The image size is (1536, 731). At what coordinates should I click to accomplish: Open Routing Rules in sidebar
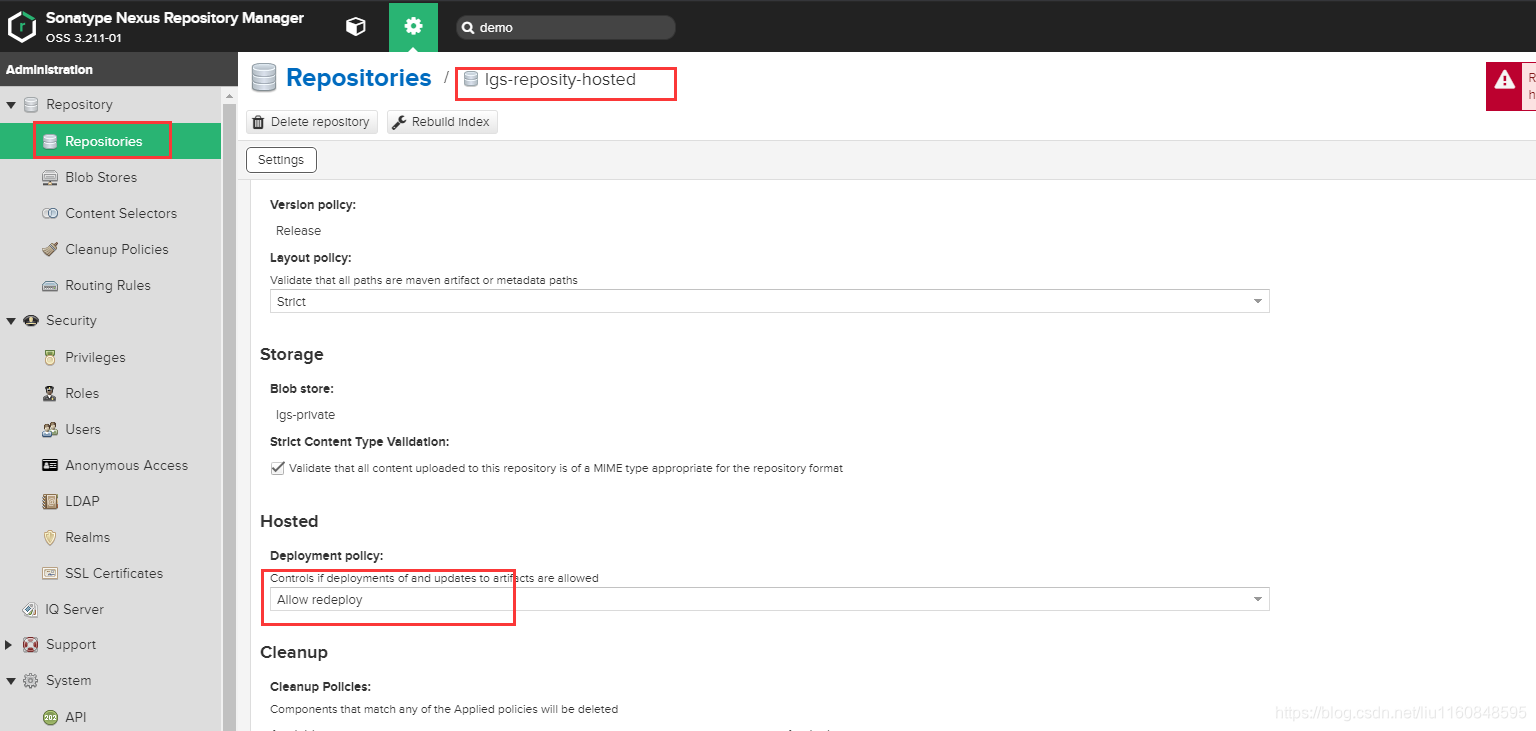108,285
